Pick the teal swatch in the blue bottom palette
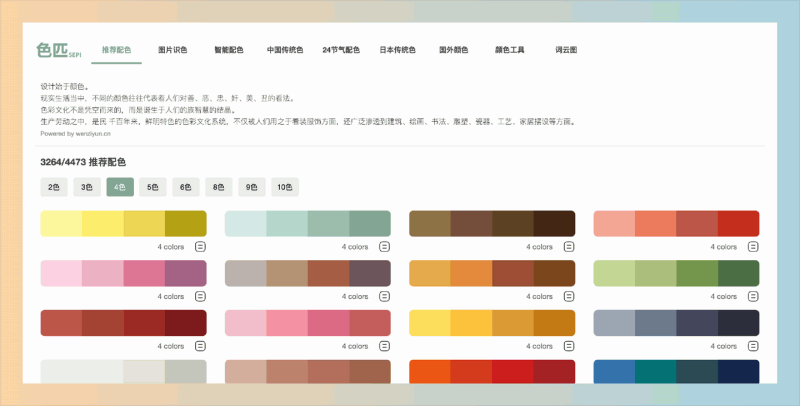 point(656,372)
